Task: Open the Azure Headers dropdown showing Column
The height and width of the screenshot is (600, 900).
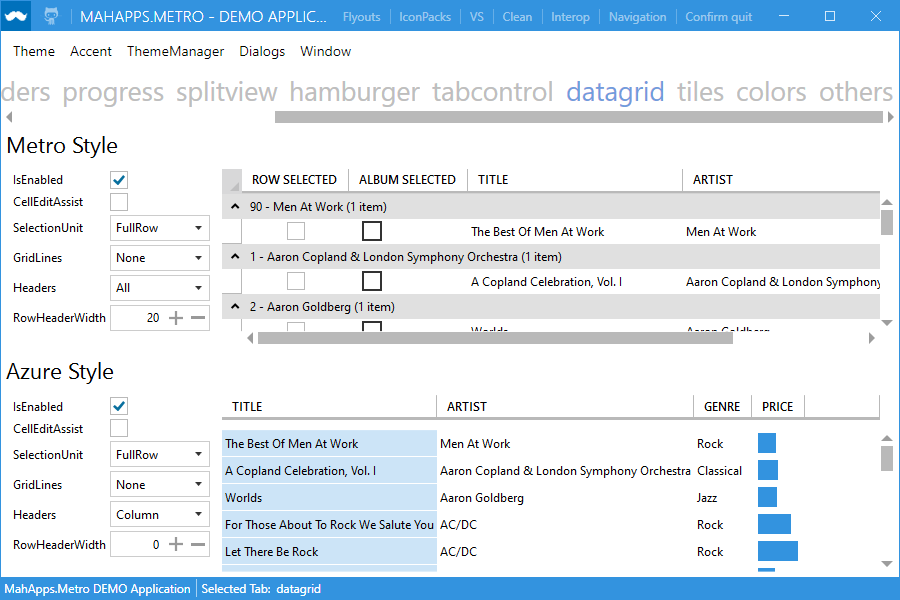Action: (159, 514)
